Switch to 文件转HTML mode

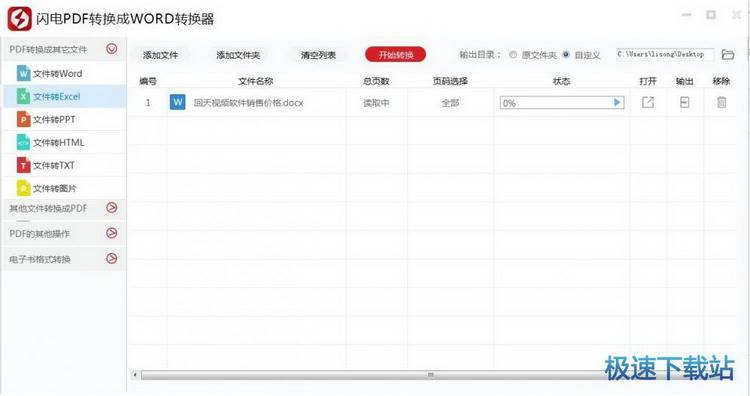click(65, 142)
